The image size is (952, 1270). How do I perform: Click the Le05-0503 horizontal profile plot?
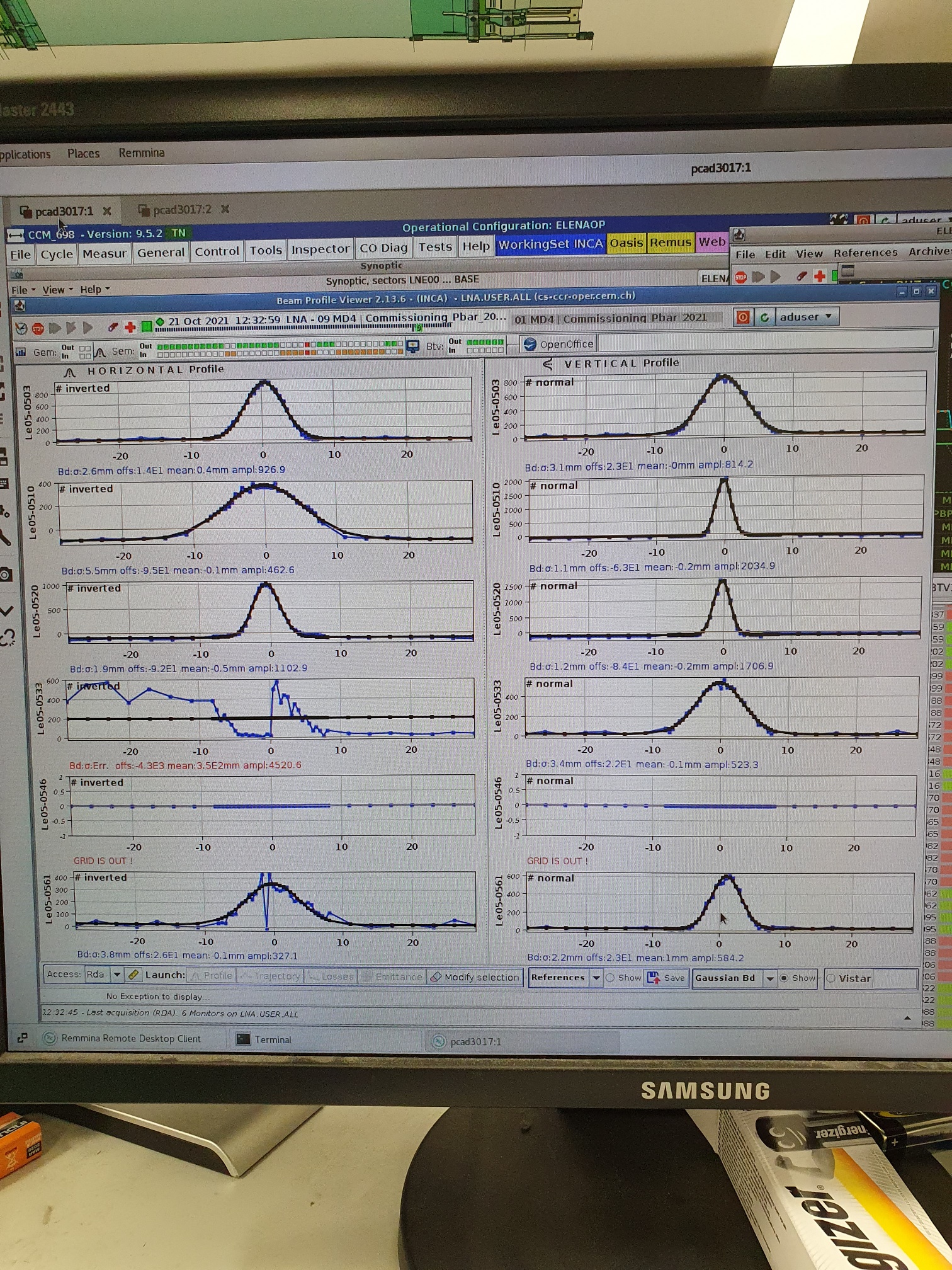(x=264, y=410)
